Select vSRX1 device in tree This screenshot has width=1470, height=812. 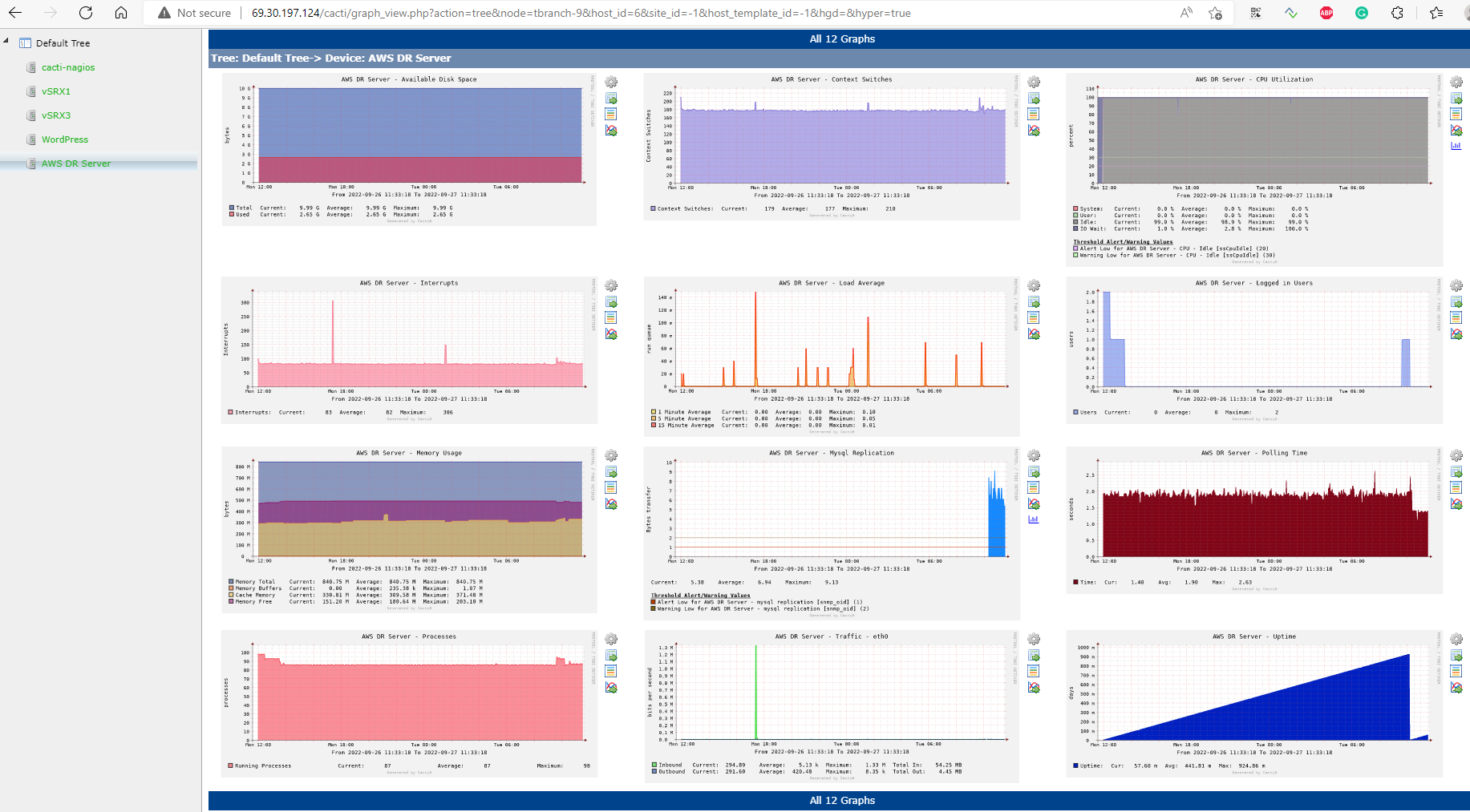(x=56, y=91)
